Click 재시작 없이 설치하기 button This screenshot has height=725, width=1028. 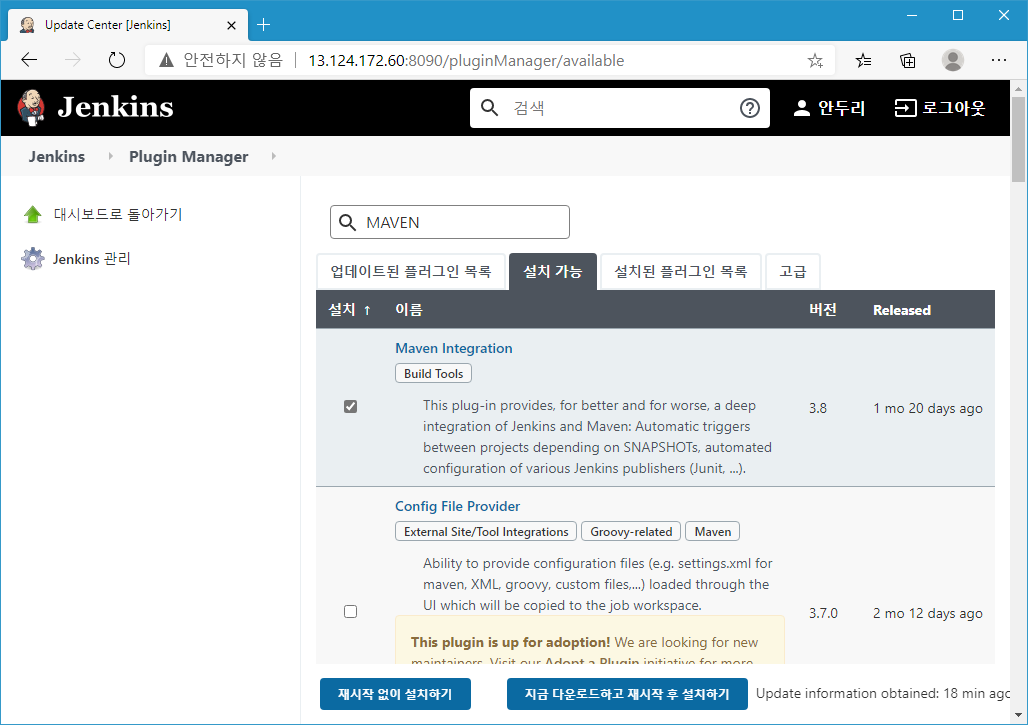pyautogui.click(x=395, y=694)
